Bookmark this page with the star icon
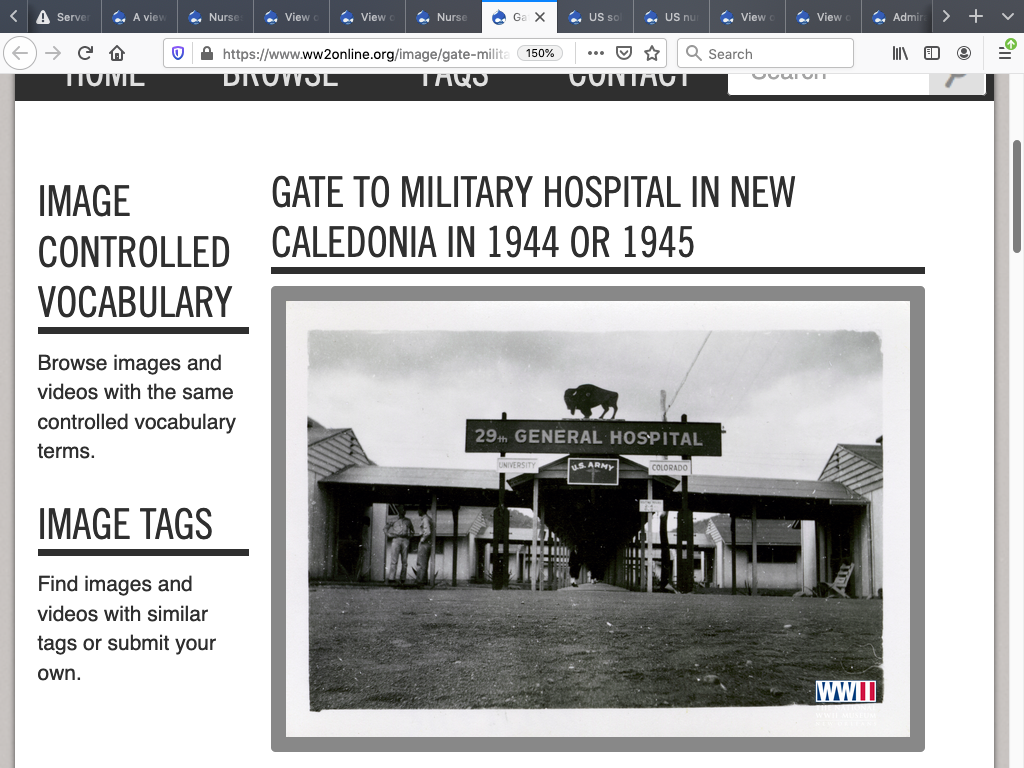The image size is (1024, 768). point(652,54)
